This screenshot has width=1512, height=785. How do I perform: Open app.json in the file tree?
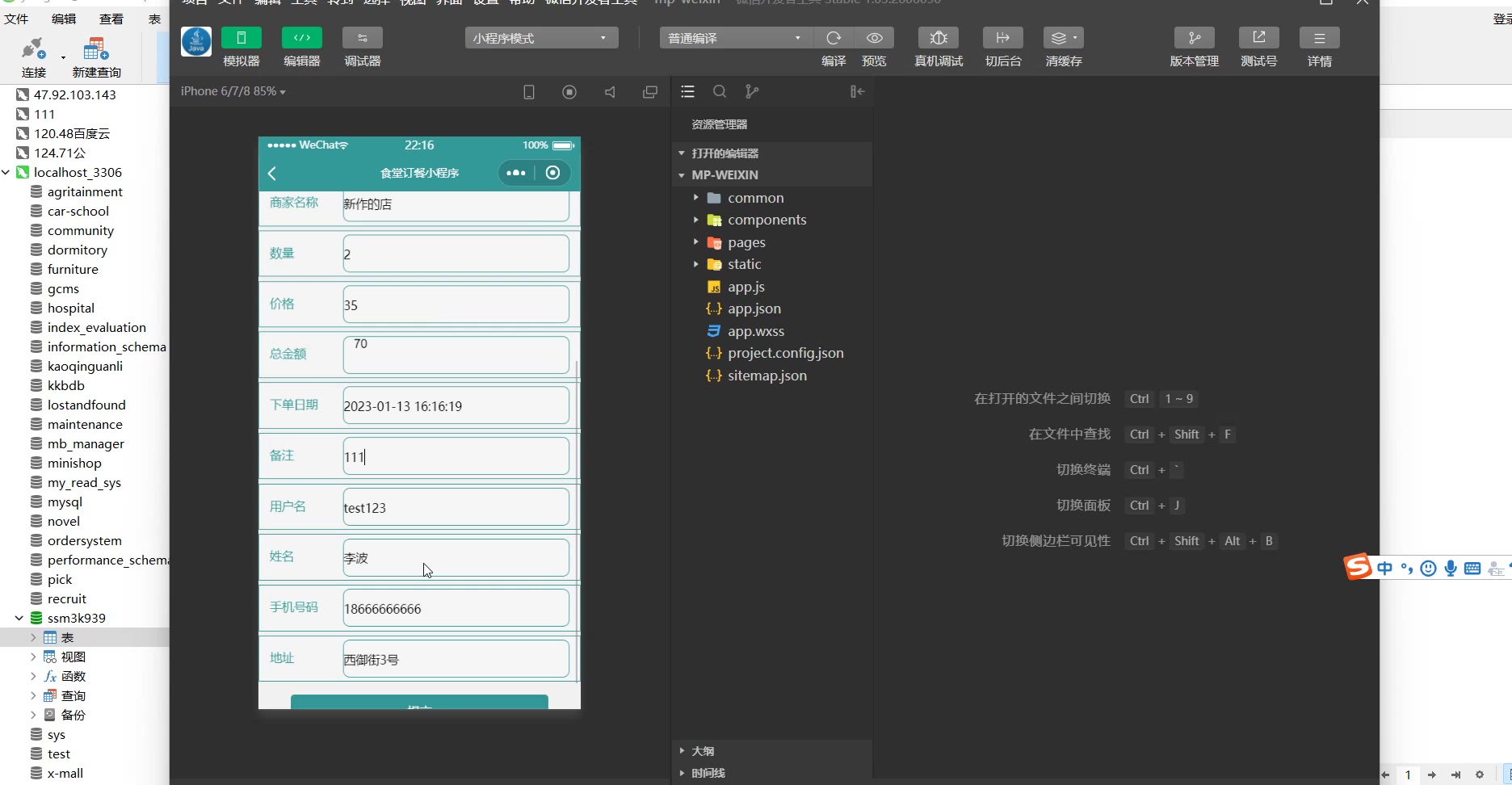(x=754, y=309)
